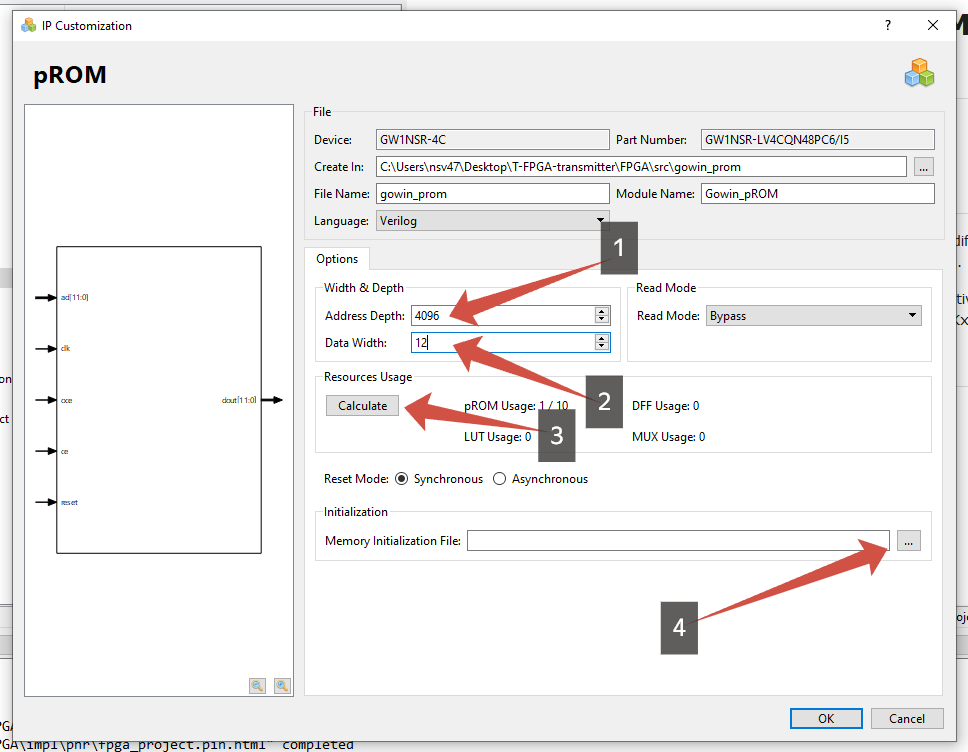Increase Address Depth with up arrow
The image size is (968, 752).
click(602, 311)
